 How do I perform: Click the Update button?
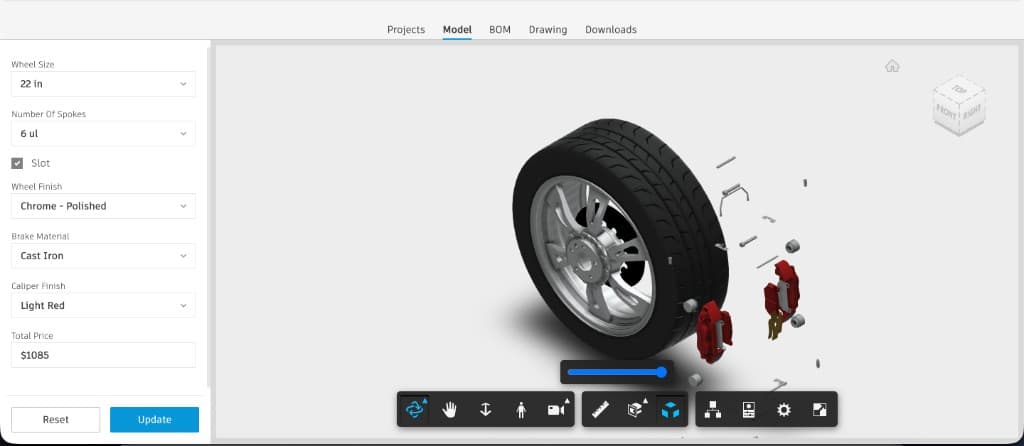coord(154,419)
